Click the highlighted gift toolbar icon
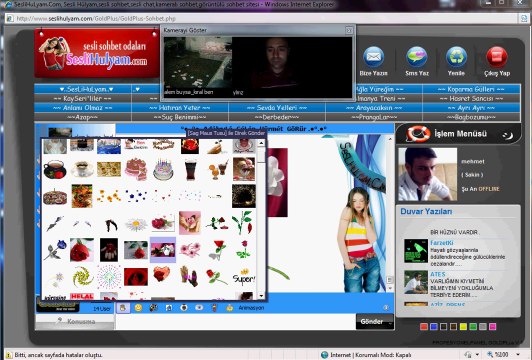 point(123,308)
